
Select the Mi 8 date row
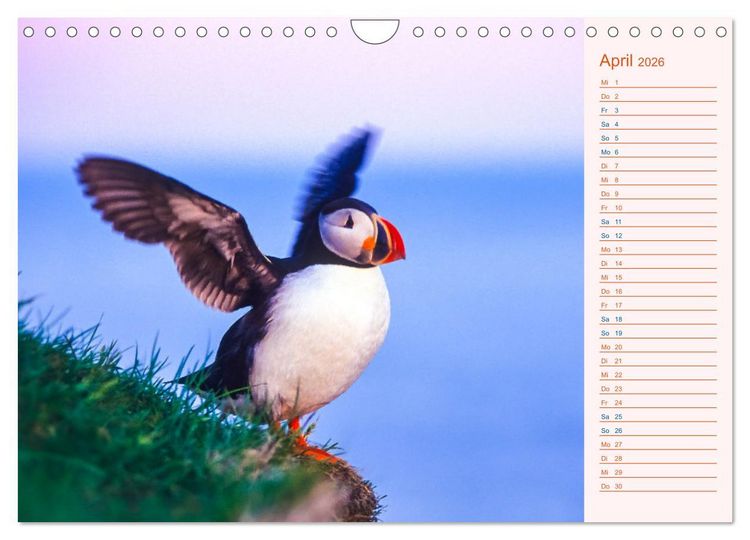click(x=658, y=180)
